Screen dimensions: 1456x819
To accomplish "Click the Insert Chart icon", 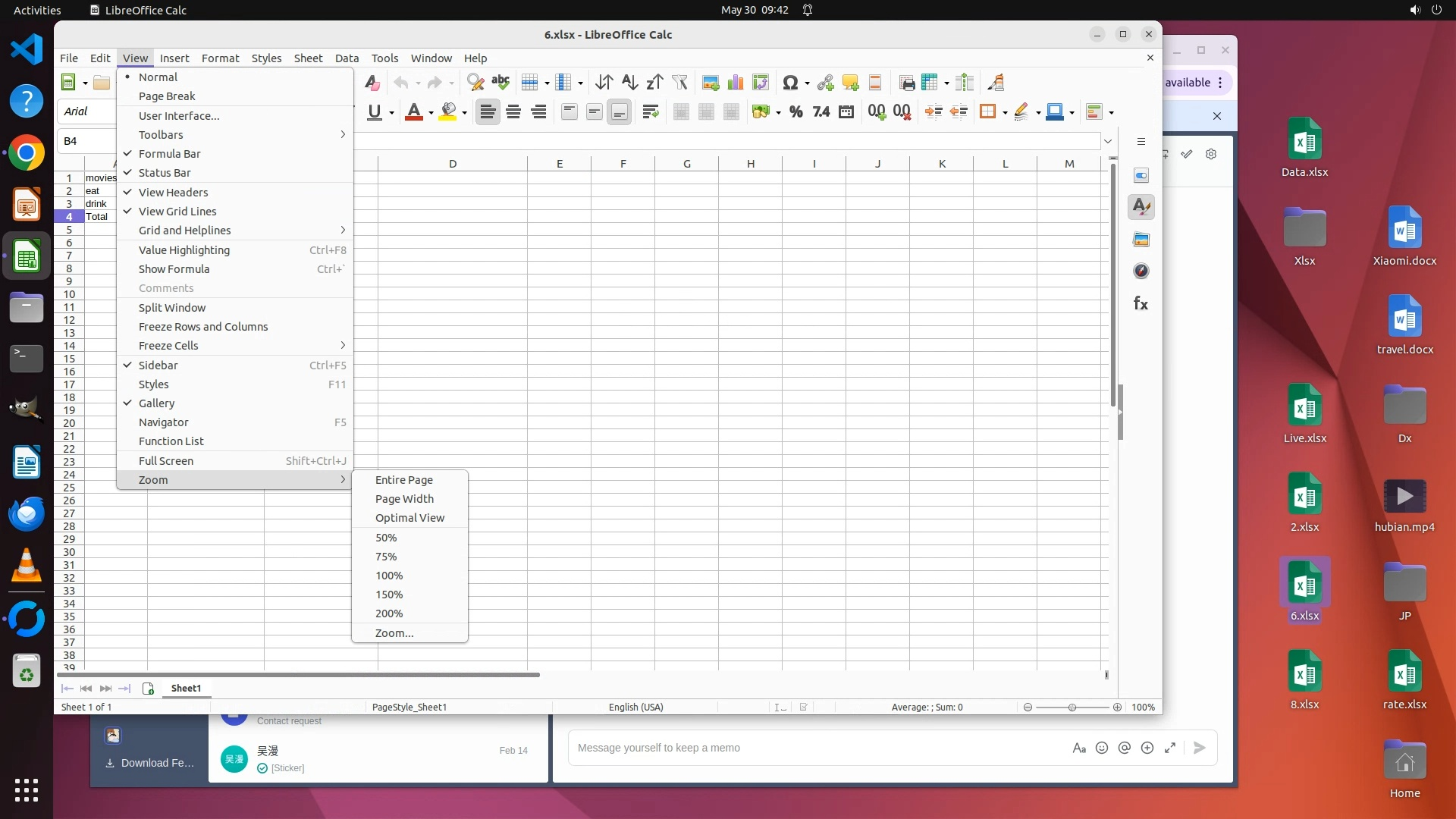I will point(736,83).
